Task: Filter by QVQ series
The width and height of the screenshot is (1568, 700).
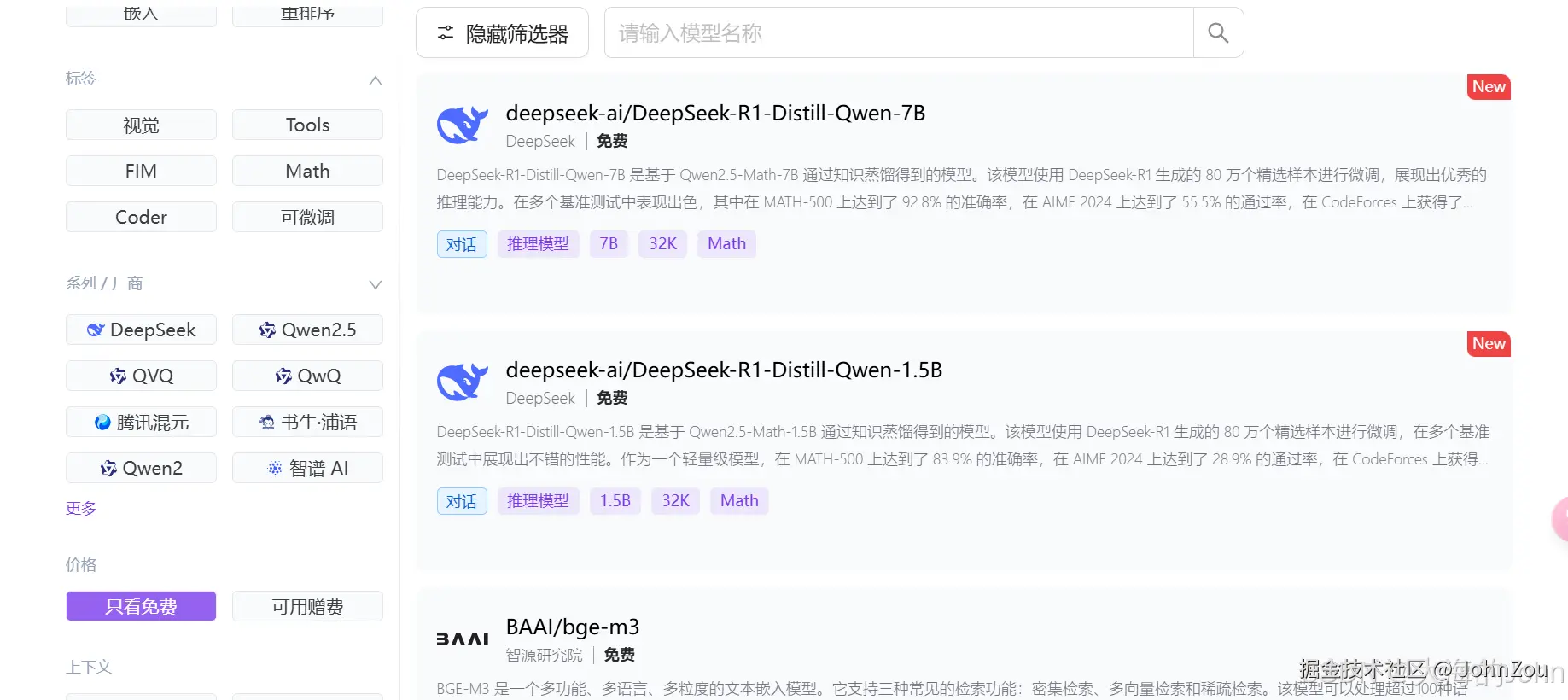Action: click(141, 376)
